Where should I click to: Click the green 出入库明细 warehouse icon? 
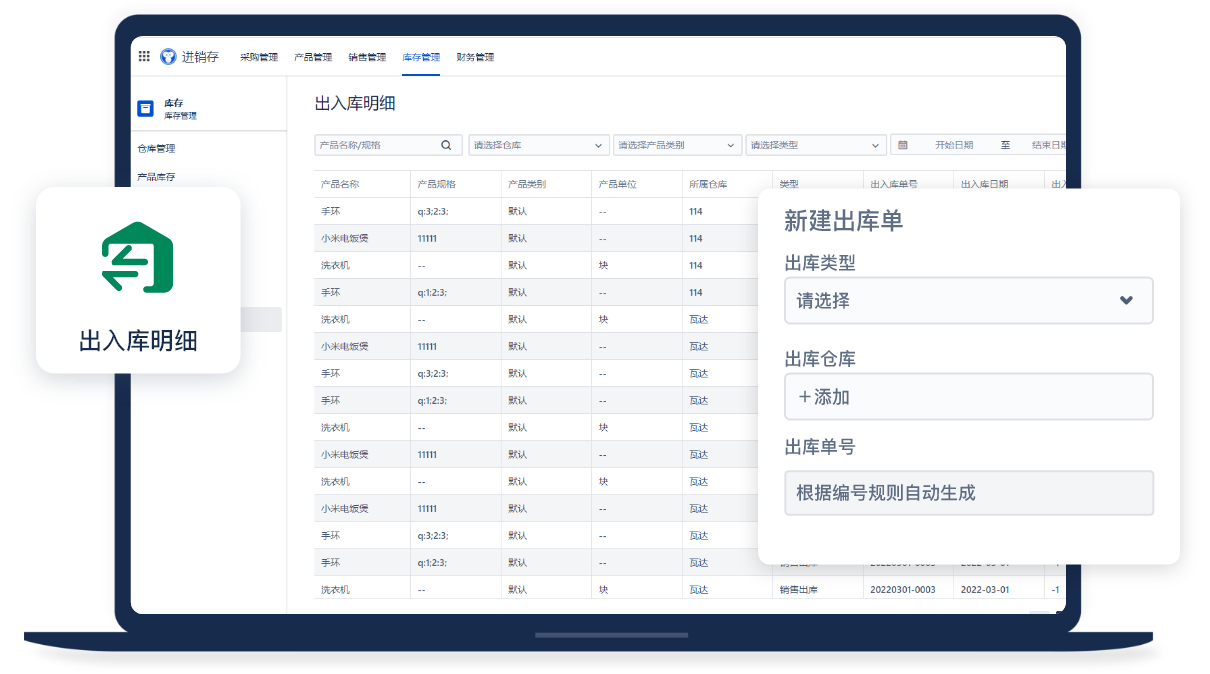click(138, 258)
